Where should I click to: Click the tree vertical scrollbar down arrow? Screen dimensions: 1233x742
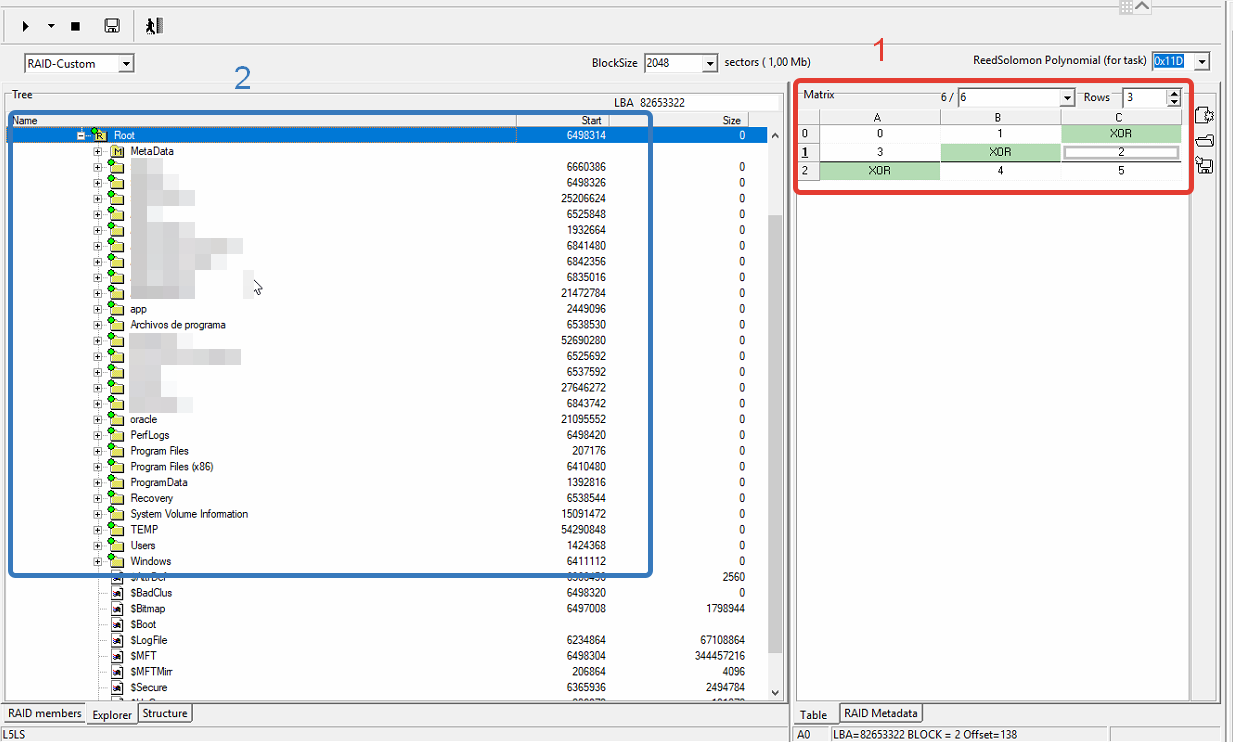point(774,692)
